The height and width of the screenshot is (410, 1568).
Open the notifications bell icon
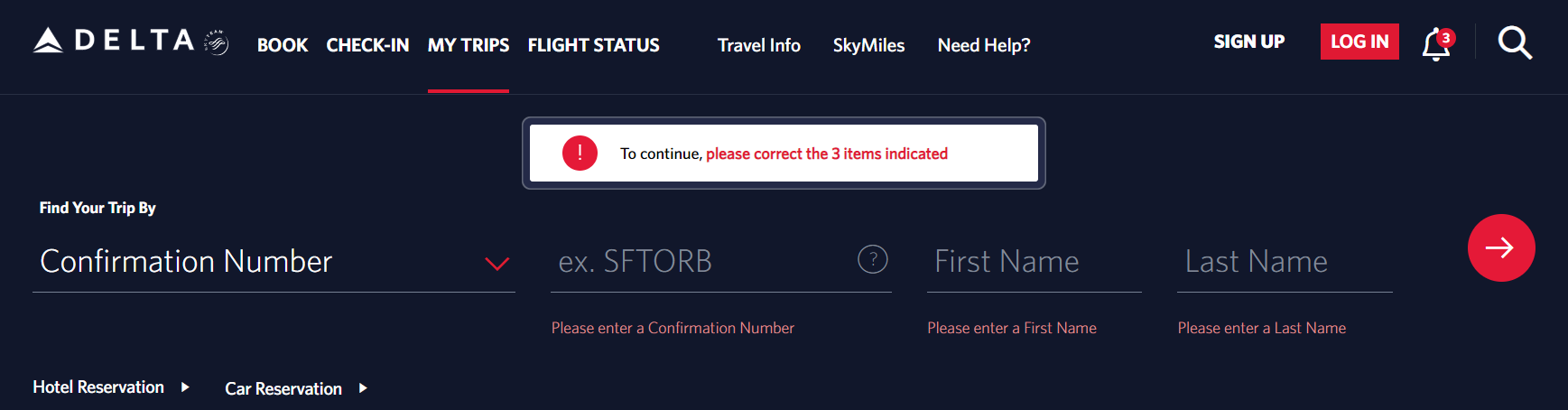pyautogui.click(x=1435, y=44)
